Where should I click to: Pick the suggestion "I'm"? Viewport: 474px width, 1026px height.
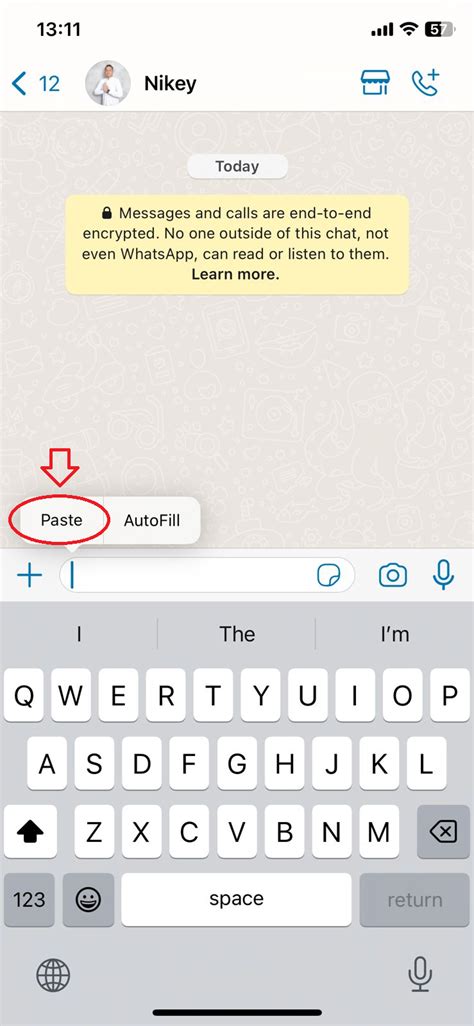tap(395, 633)
